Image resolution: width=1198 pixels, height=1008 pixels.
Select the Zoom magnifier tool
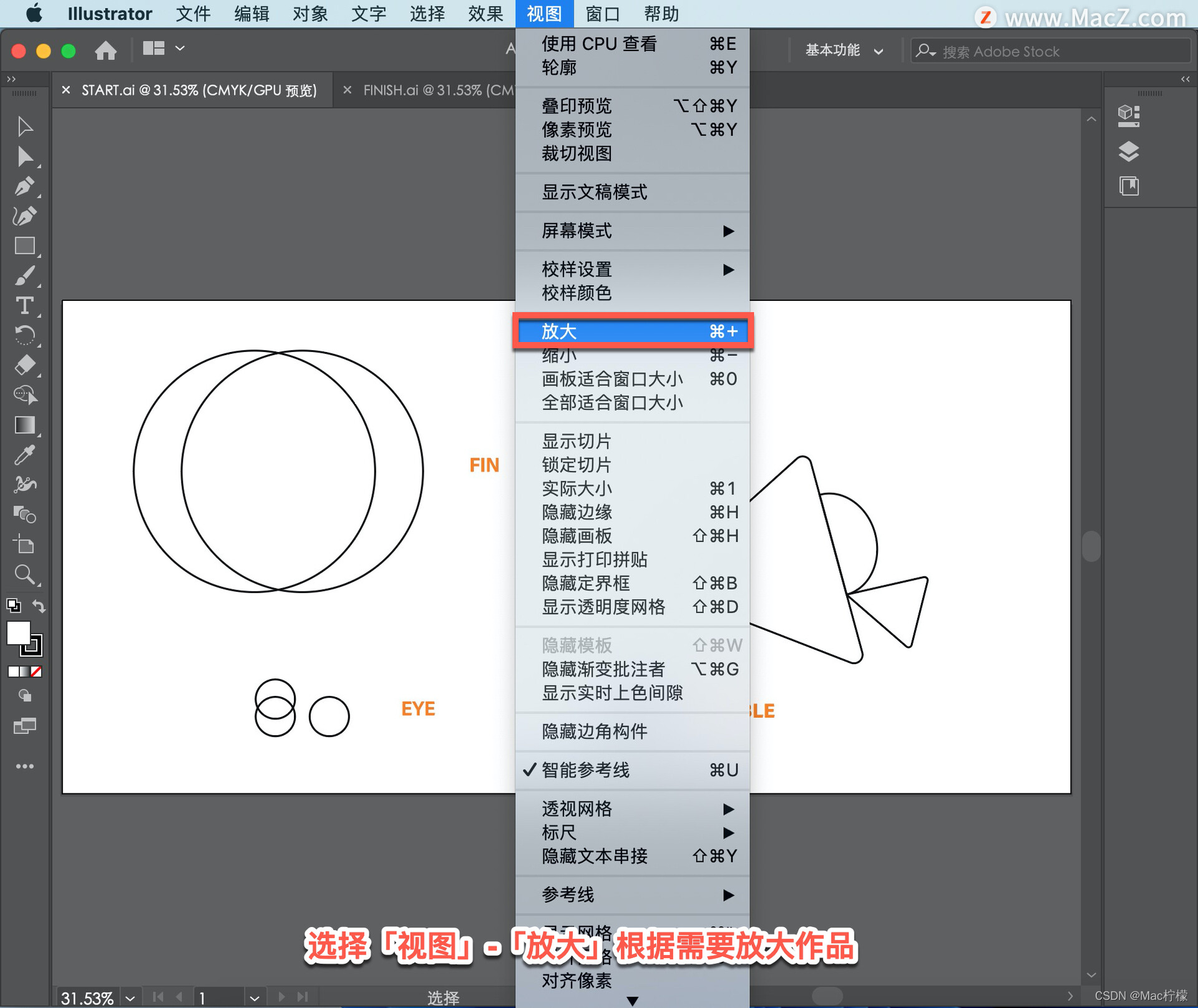24,574
